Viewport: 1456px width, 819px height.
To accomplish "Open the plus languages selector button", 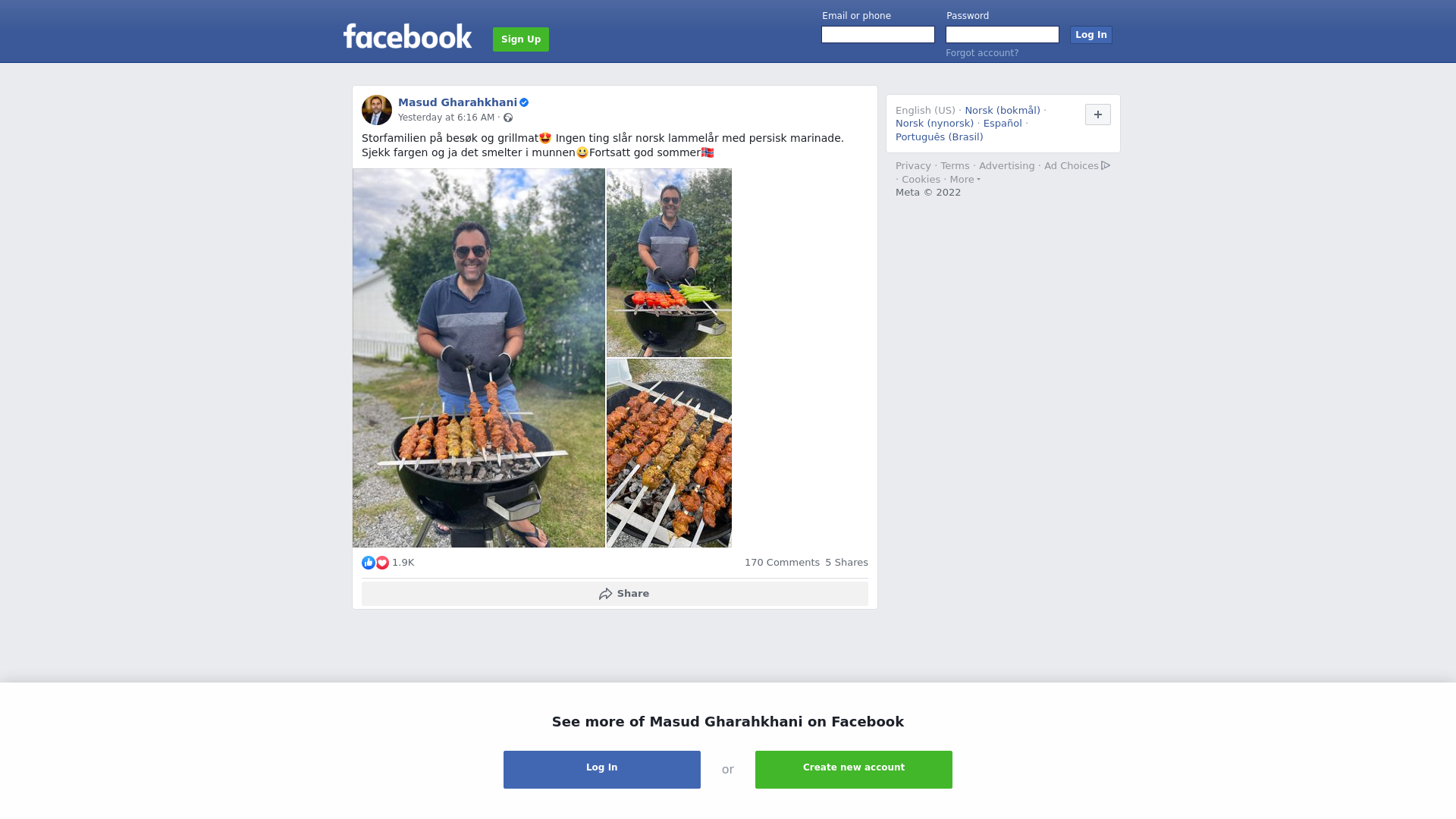I will [x=1098, y=115].
